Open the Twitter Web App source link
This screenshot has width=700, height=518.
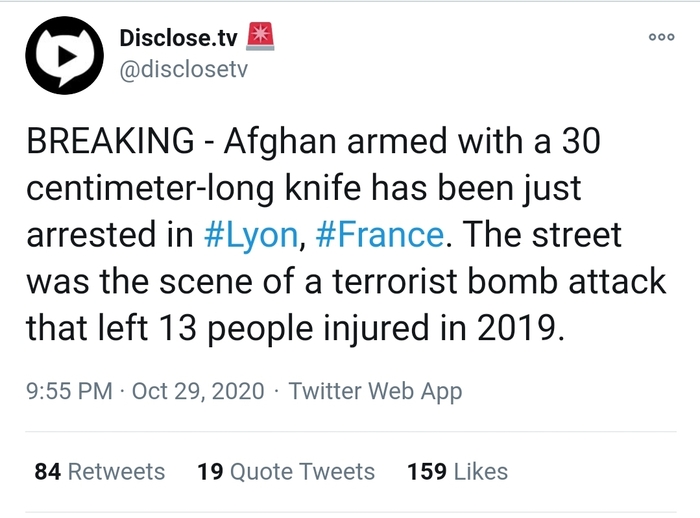375,391
